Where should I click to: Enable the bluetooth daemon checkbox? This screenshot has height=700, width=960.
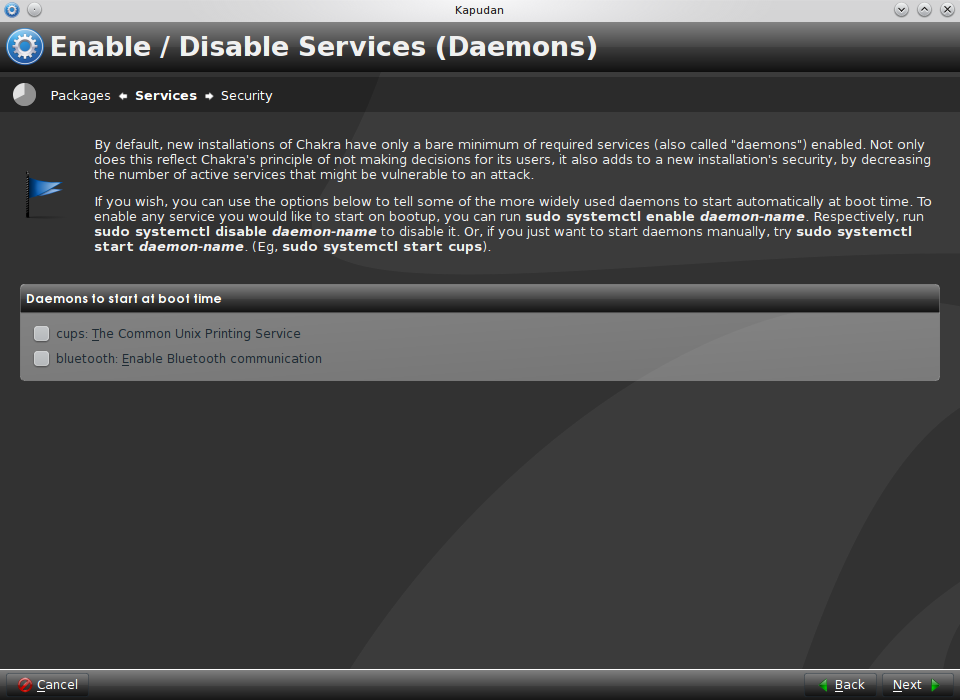coord(42,358)
